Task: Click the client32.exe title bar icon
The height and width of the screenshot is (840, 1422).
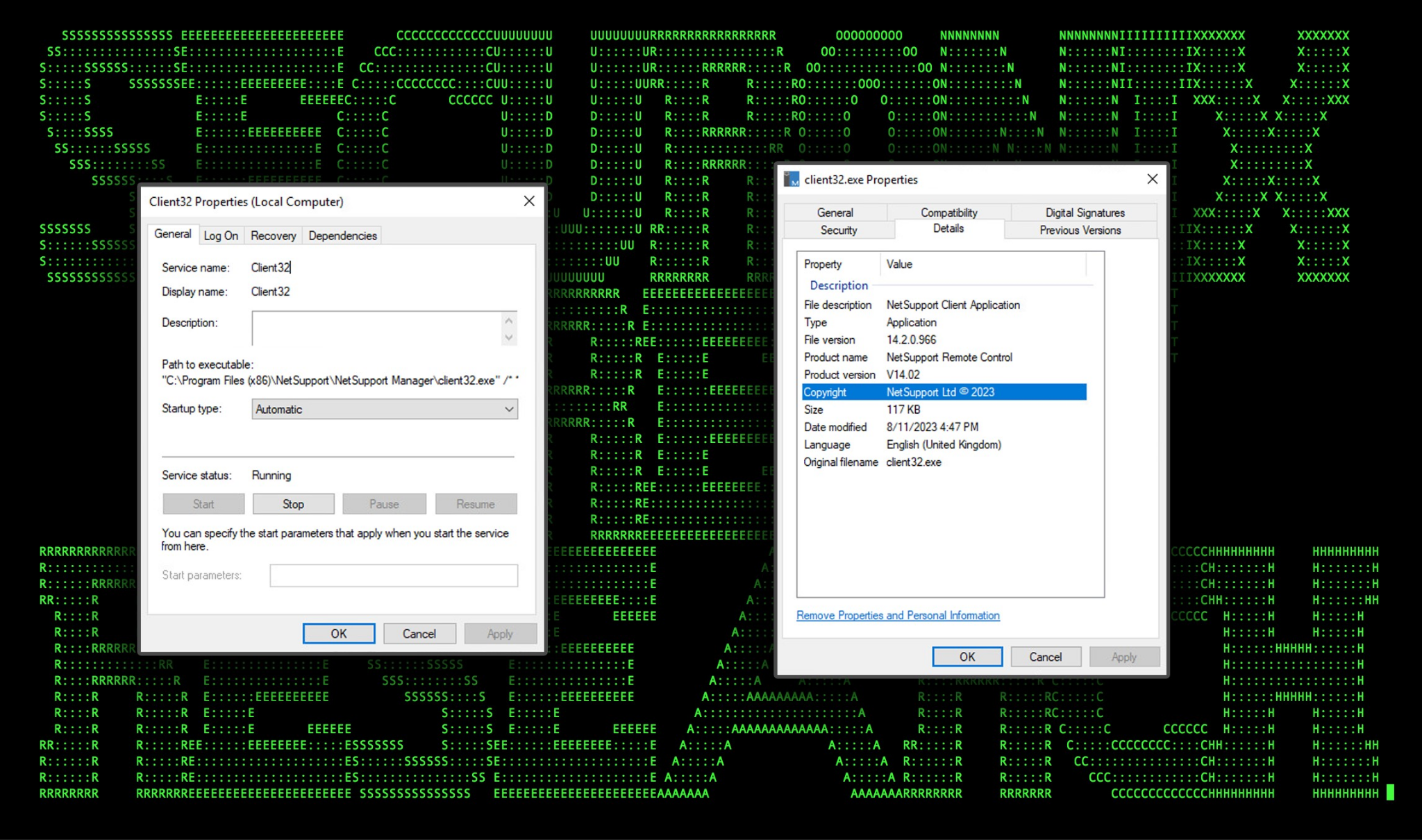Action: (792, 180)
